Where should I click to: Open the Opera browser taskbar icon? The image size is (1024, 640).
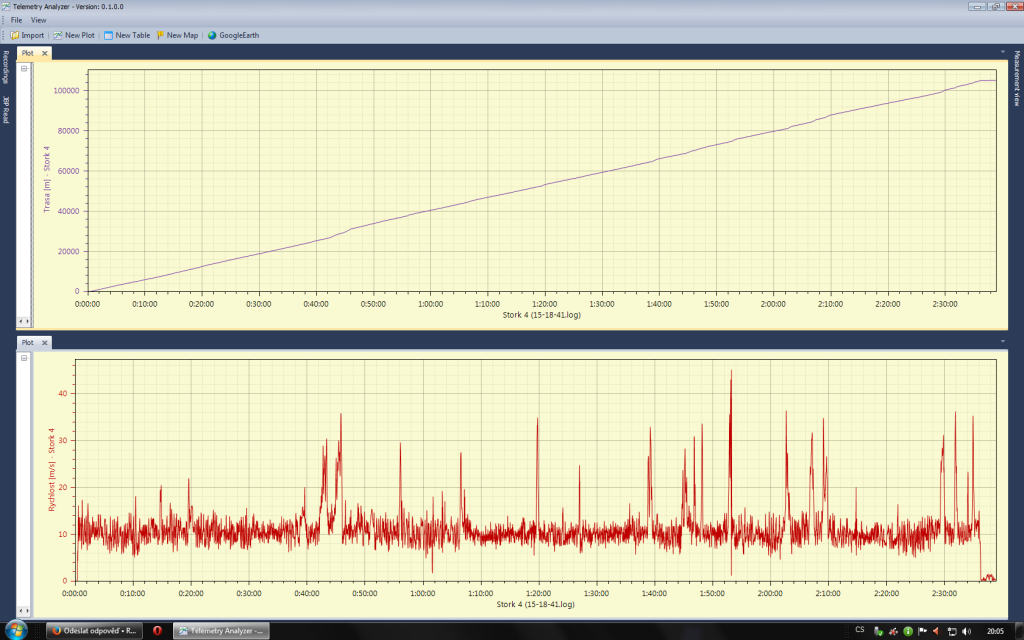[157, 631]
